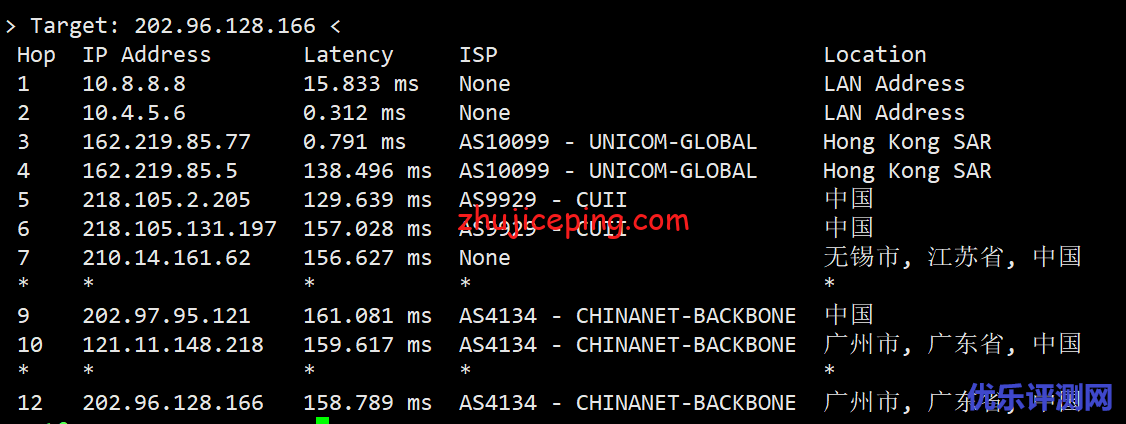Image resolution: width=1126 pixels, height=424 pixels.
Task: Click hop 1 IP address 10.8.8.8
Action: (x=133, y=84)
